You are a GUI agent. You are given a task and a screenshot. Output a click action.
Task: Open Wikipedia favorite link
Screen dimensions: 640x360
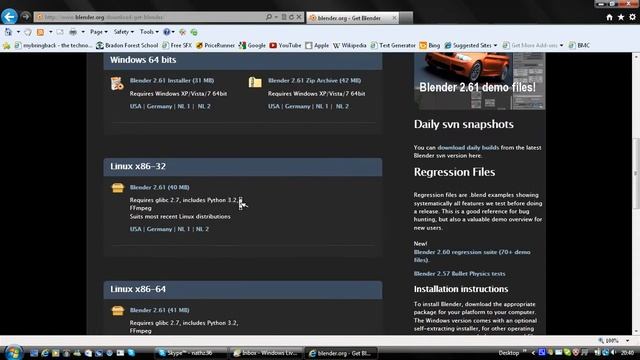click(x=349, y=46)
